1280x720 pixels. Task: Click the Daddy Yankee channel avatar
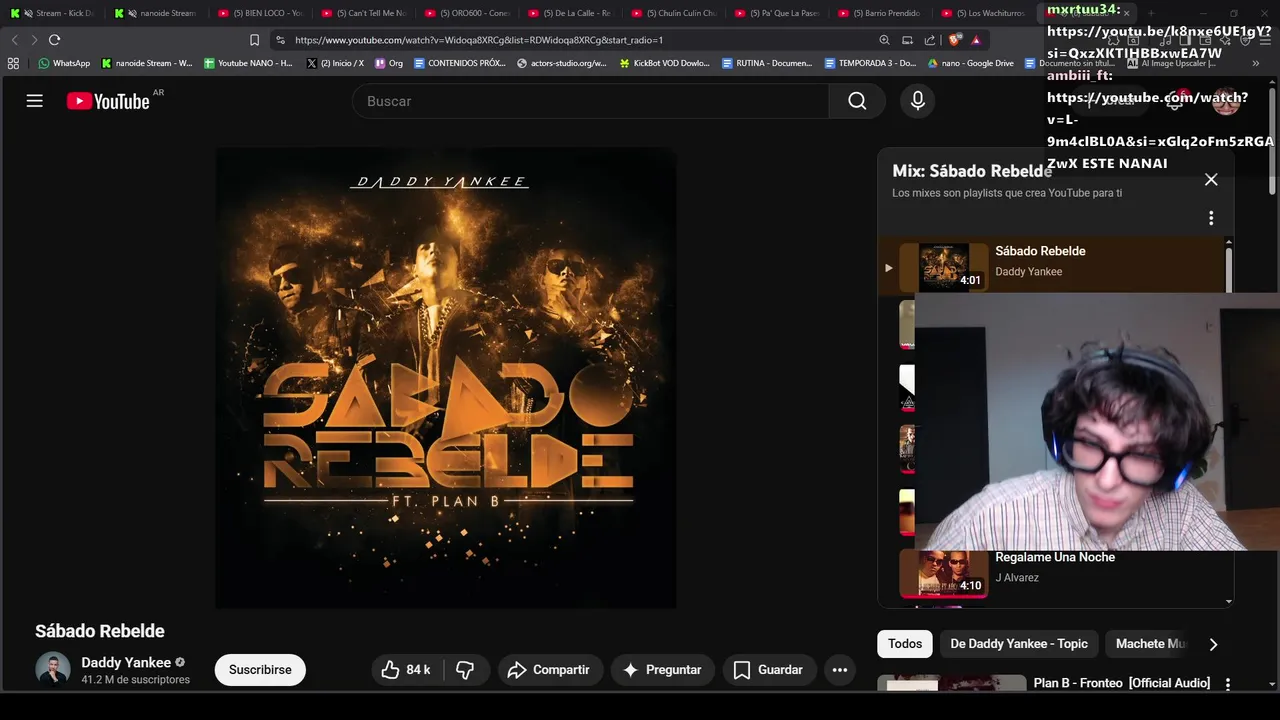coord(53,669)
